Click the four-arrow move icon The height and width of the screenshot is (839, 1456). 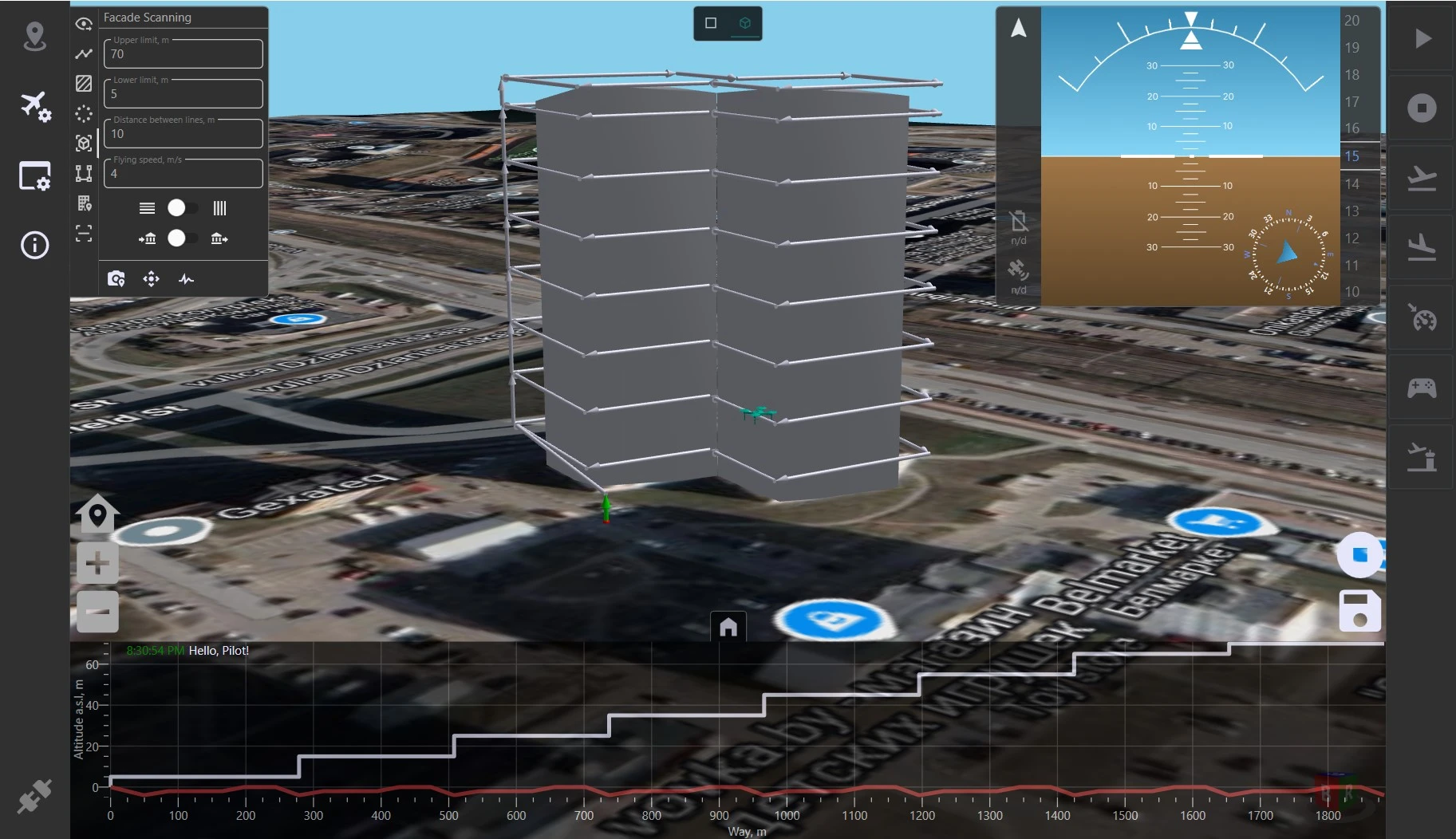151,278
